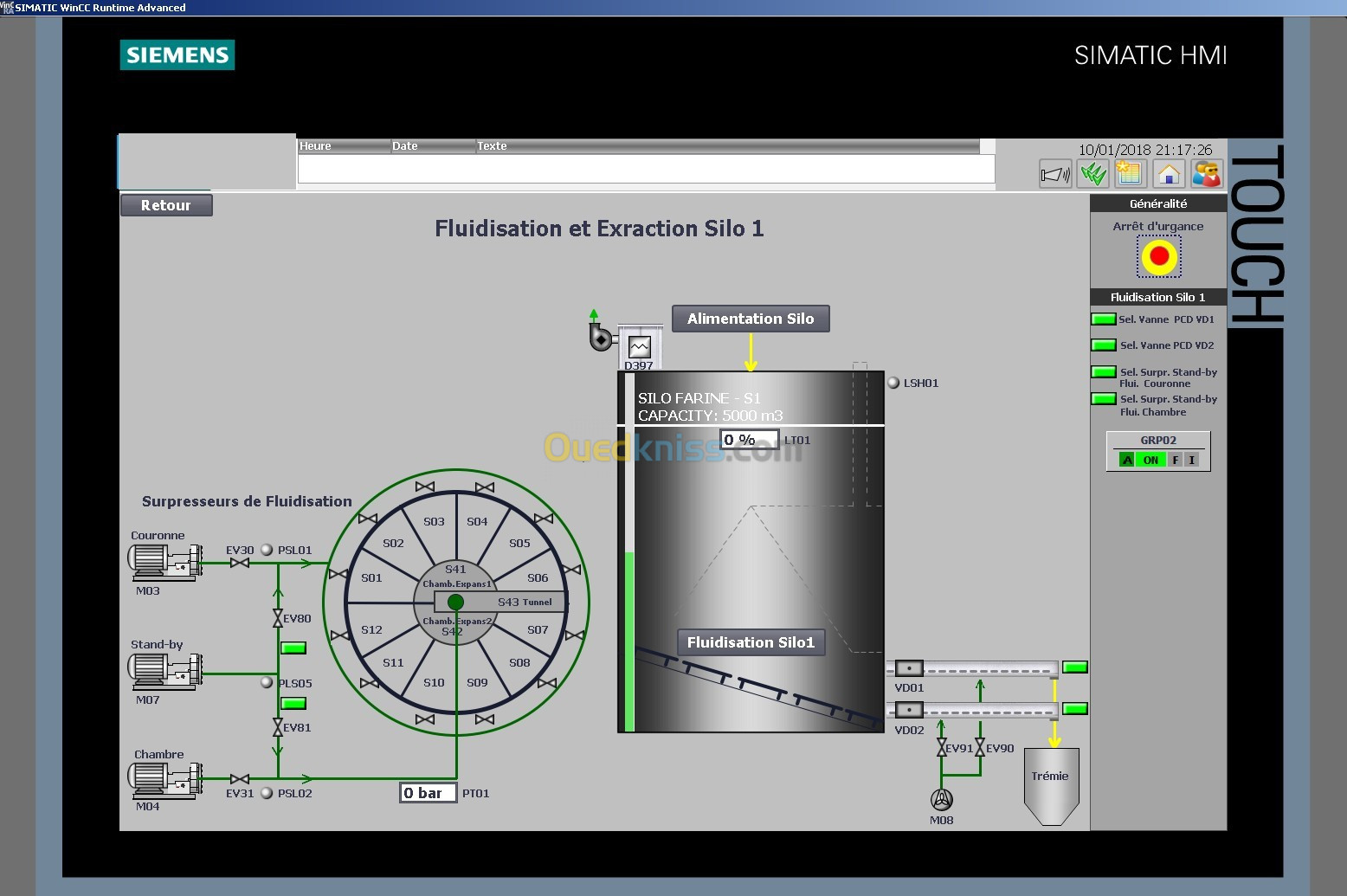Image resolution: width=1347 pixels, height=896 pixels.
Task: Select the VD02 slide gate
Action: (x=909, y=710)
